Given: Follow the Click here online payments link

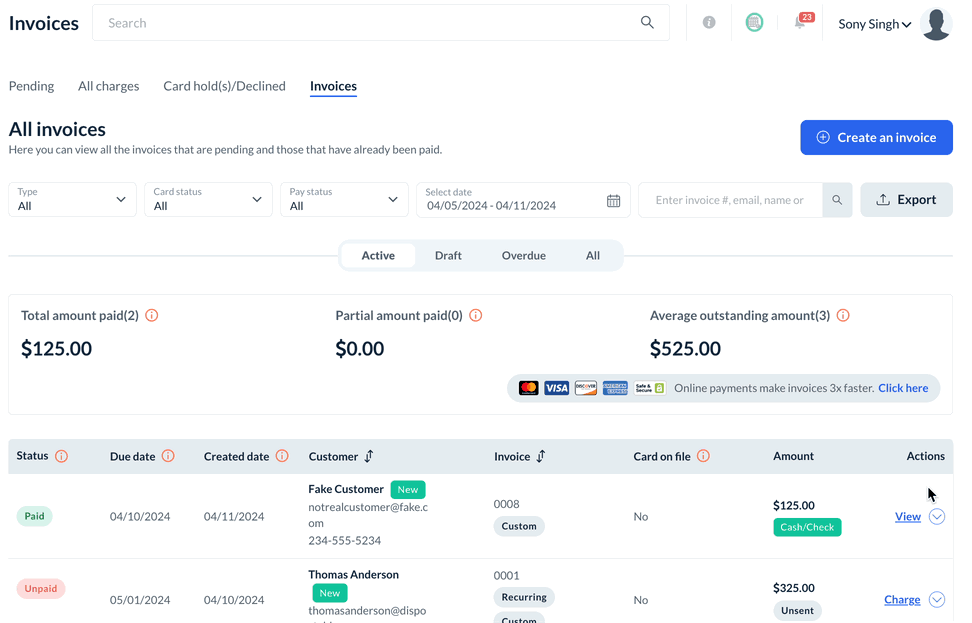Looking at the screenshot, I should 903,388.
